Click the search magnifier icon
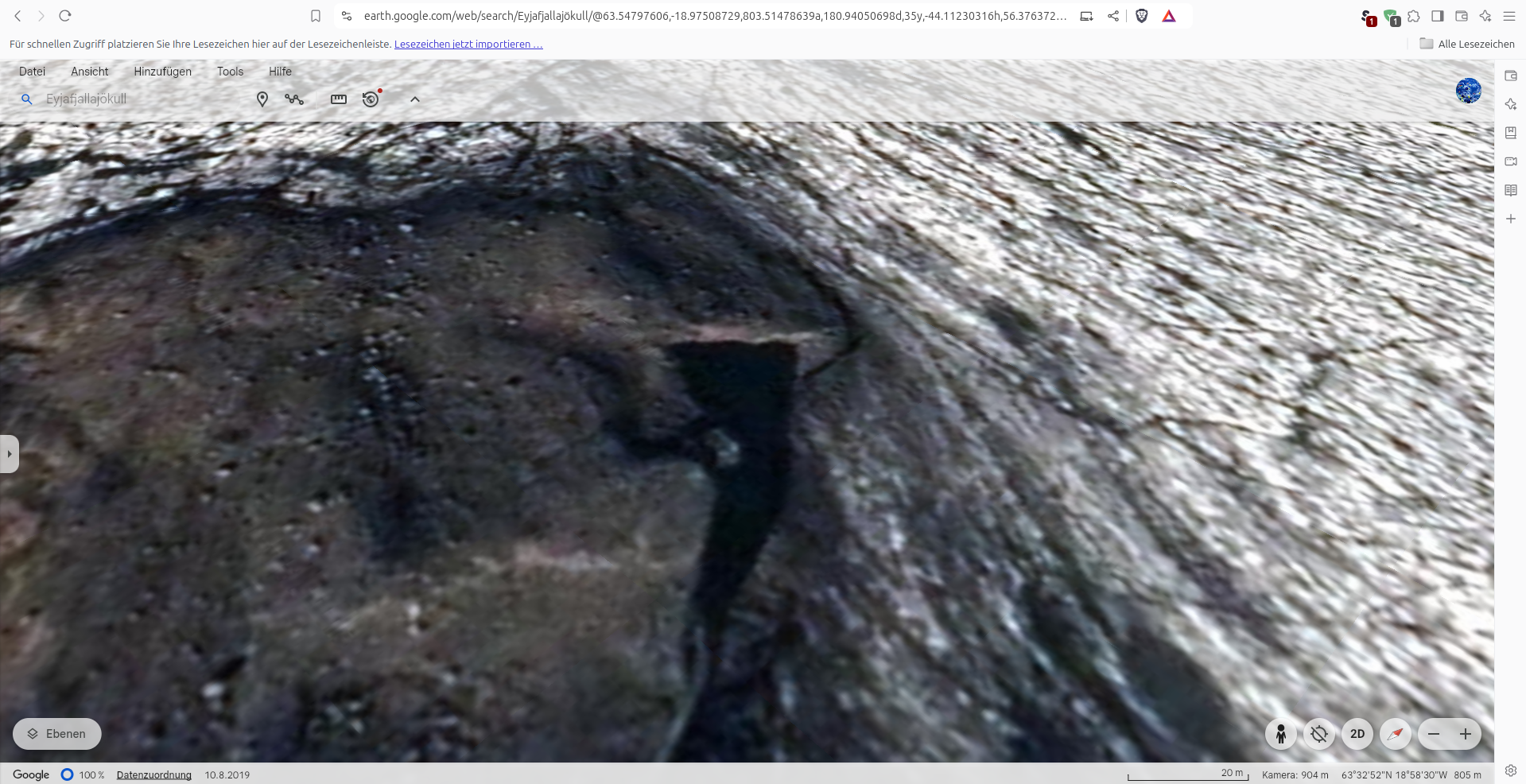Screen dimensions: 1526x784 (27, 99)
